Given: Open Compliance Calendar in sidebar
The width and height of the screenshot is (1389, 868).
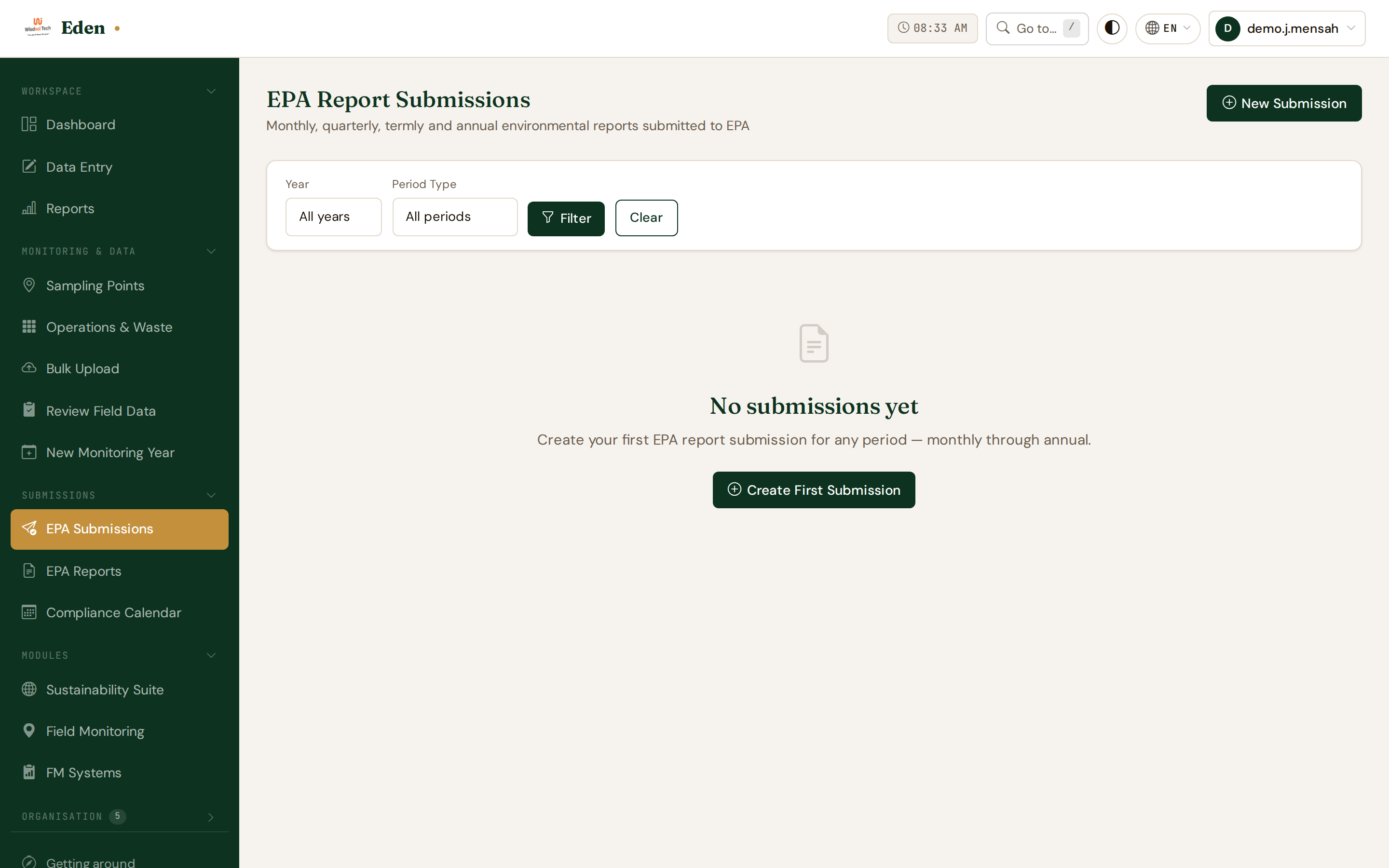Looking at the screenshot, I should click(120, 612).
